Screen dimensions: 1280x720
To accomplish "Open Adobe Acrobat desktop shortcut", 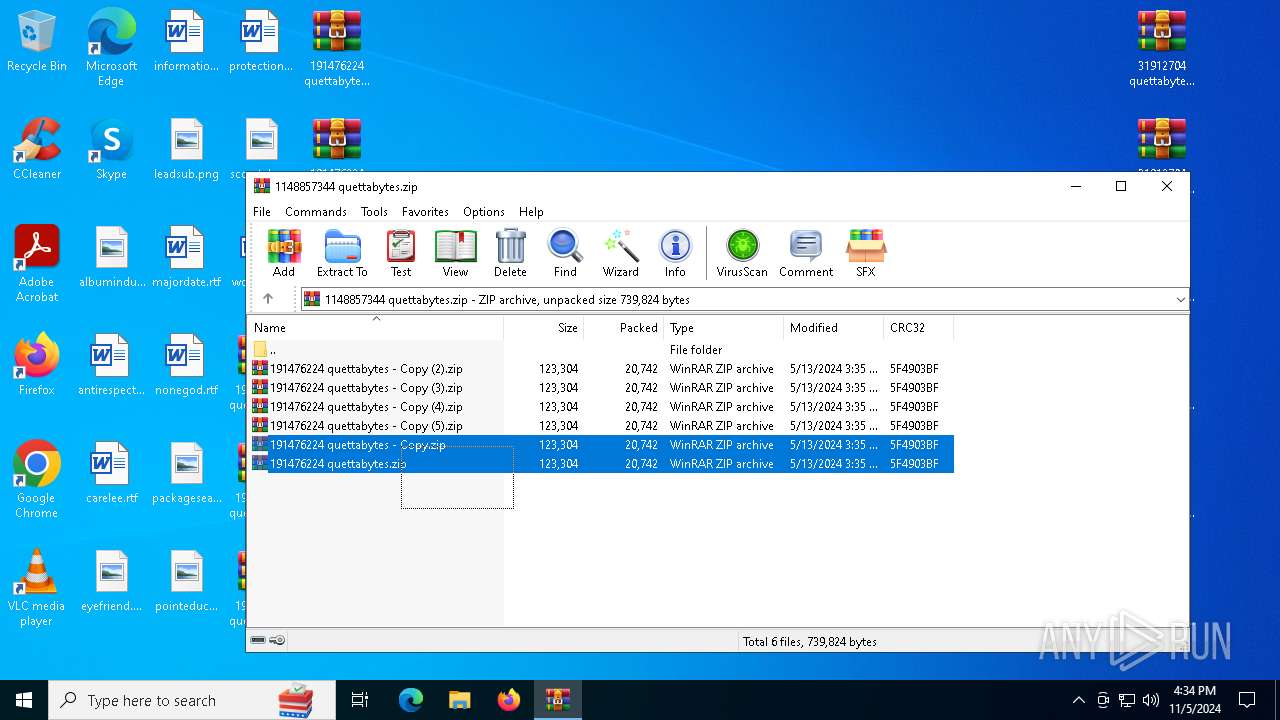I will point(37,264).
